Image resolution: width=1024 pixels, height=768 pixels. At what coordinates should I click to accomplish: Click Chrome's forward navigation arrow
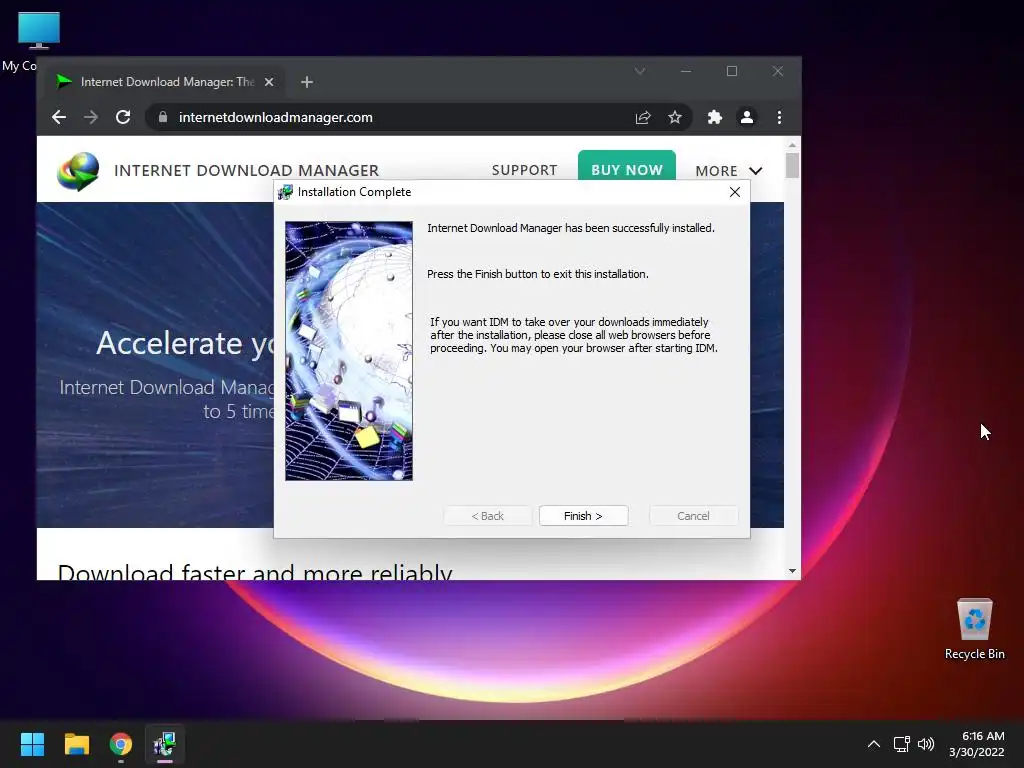(x=91, y=118)
